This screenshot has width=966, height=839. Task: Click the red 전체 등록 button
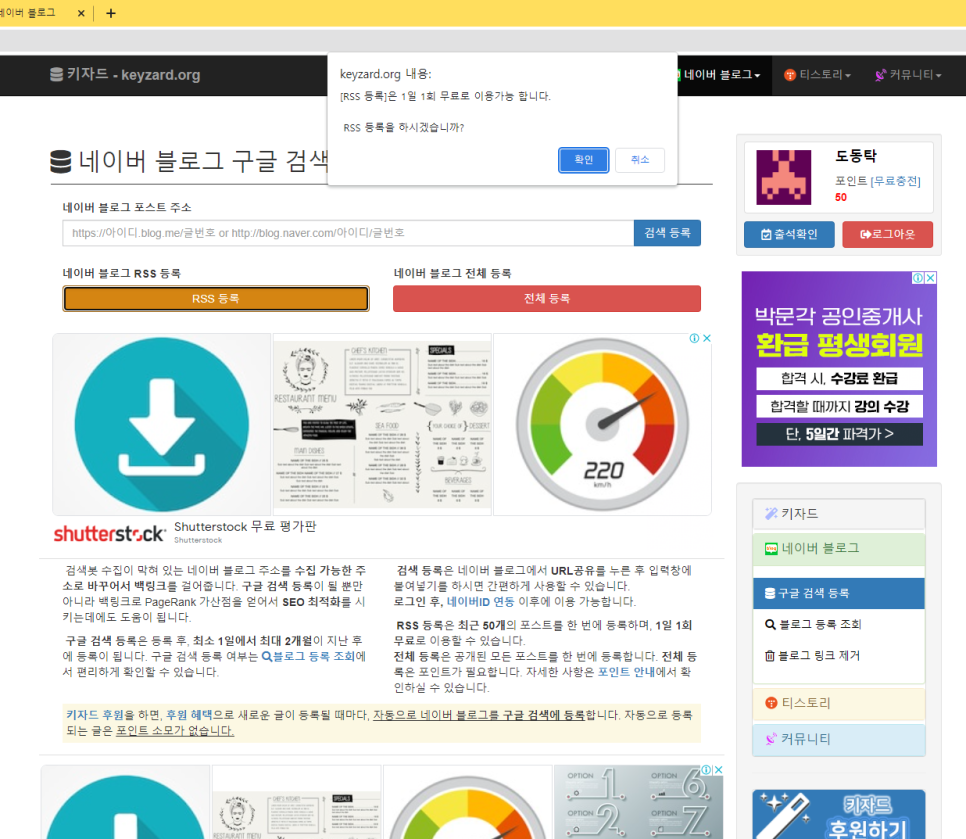pyautogui.click(x=546, y=299)
